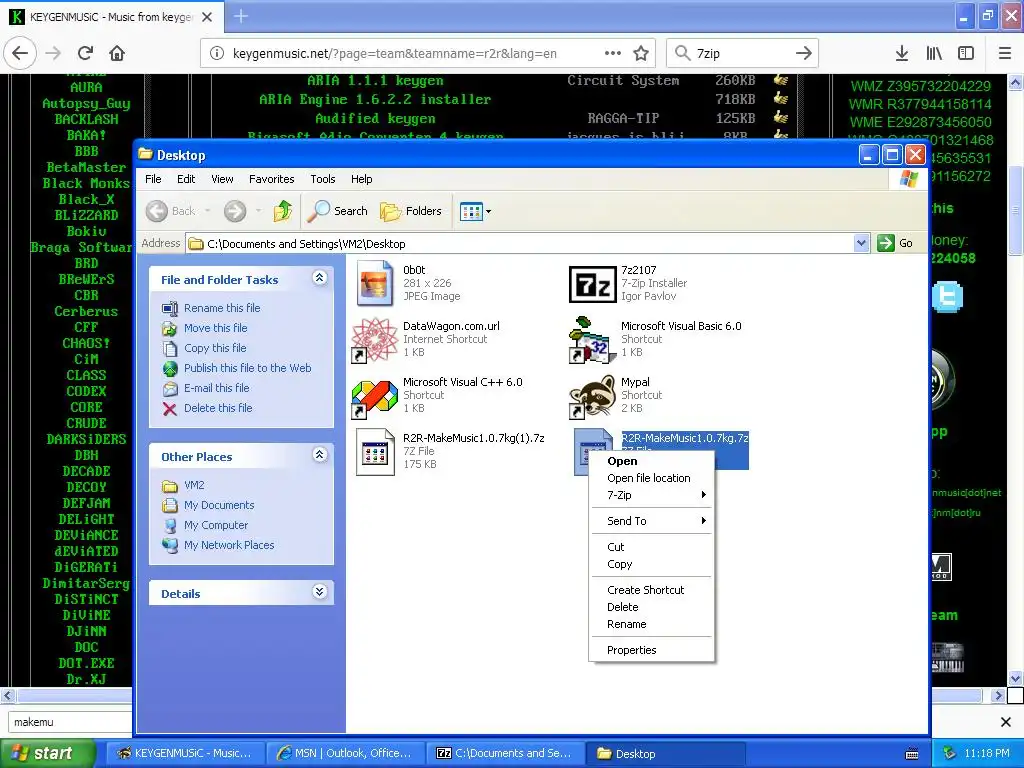Show site information icon in the address bar
This screenshot has width=1024, height=768.
pos(217,54)
